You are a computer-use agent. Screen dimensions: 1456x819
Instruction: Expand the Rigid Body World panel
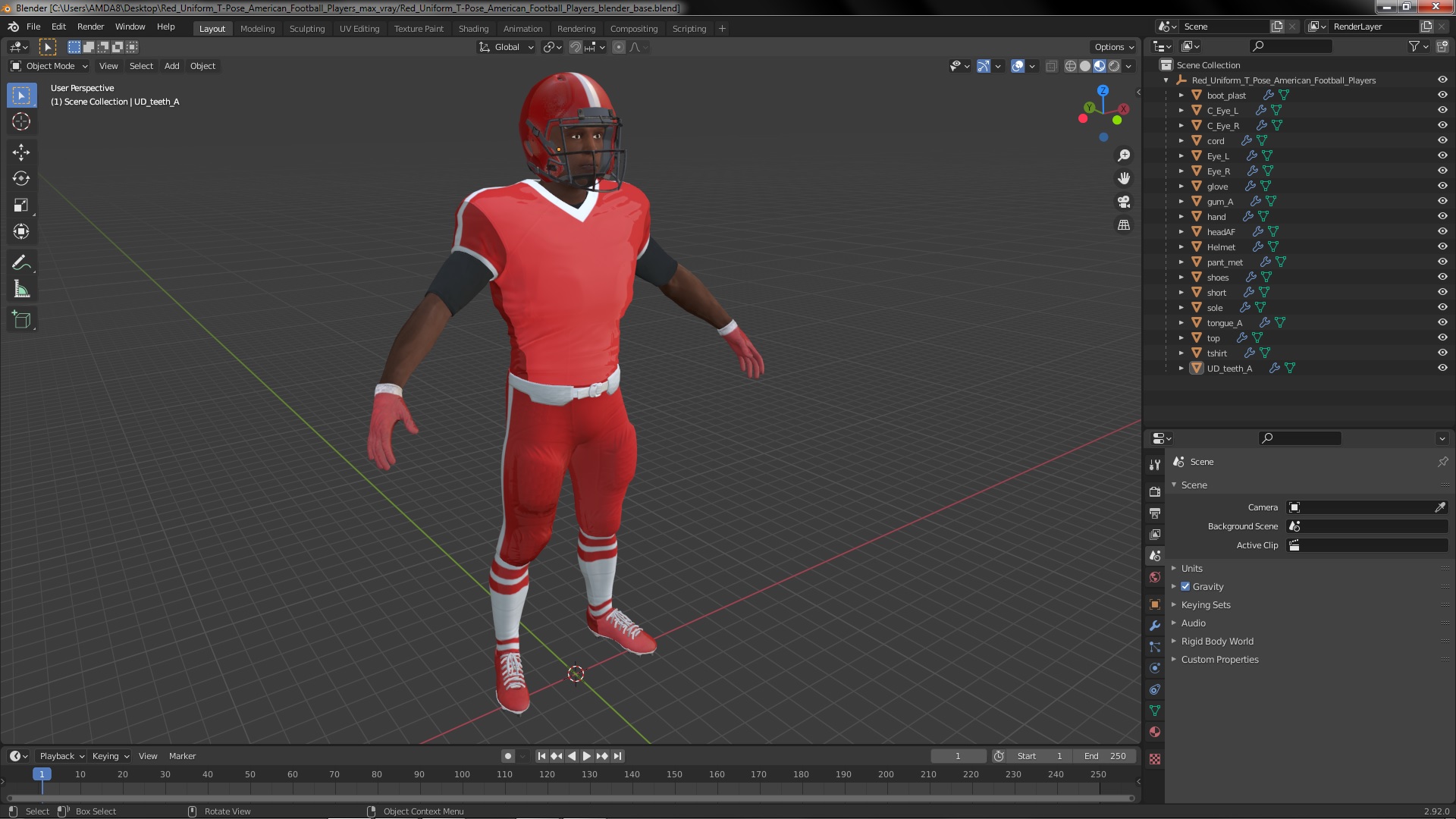point(1216,641)
